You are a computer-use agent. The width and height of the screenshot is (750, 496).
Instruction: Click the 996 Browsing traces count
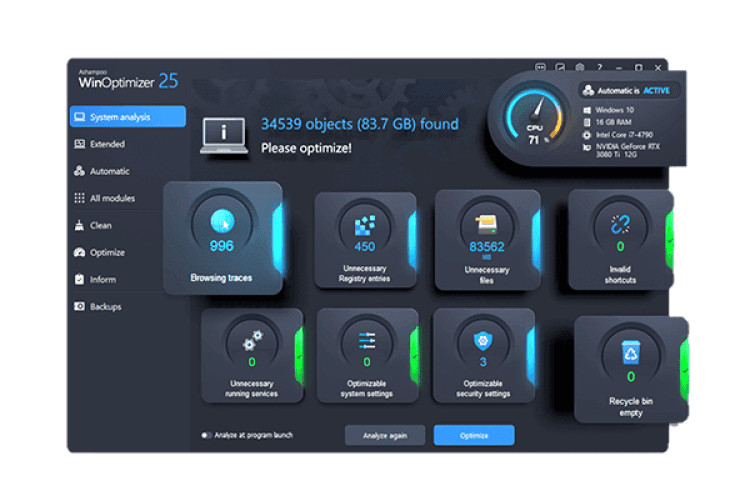(x=222, y=246)
